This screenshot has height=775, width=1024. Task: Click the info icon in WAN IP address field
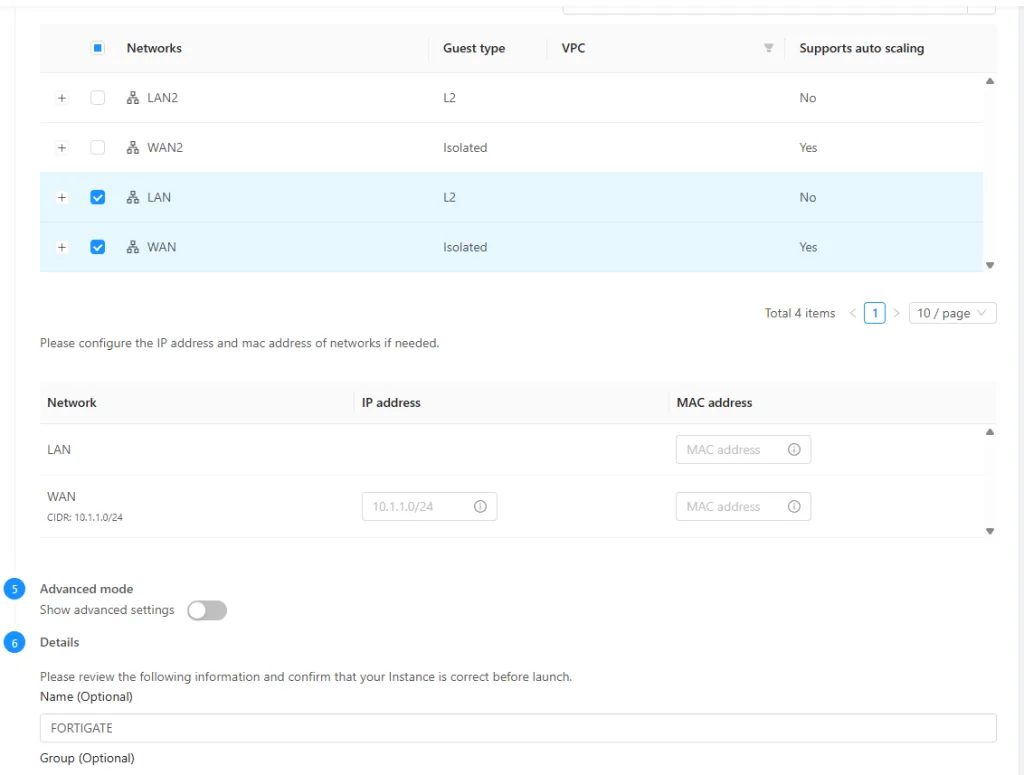480,507
